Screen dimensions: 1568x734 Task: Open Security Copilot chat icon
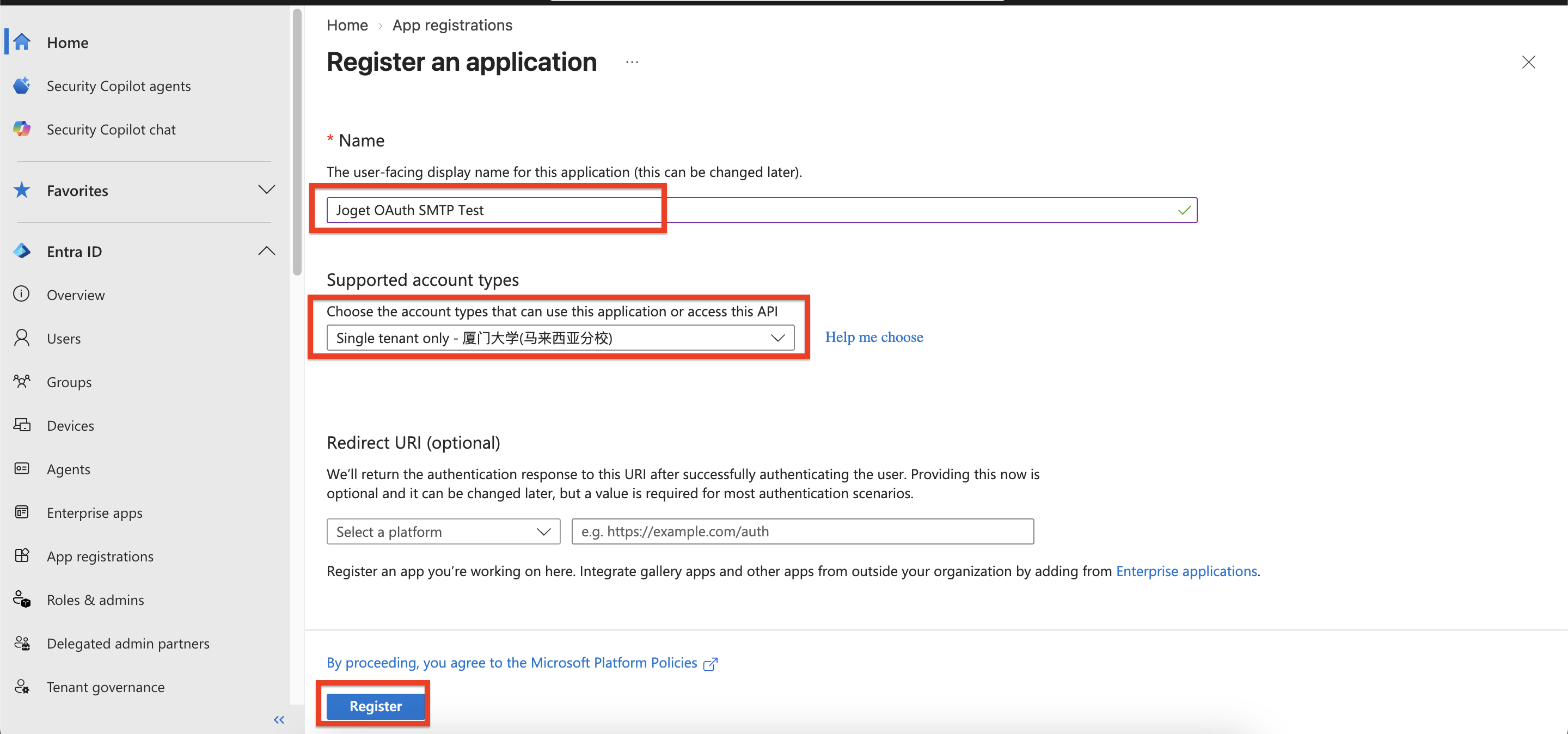point(22,129)
